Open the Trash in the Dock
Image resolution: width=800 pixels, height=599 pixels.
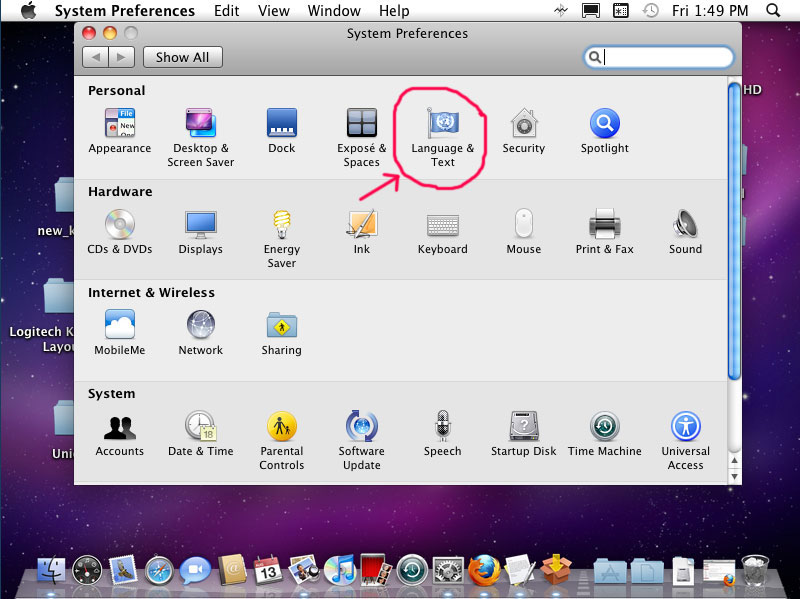755,570
